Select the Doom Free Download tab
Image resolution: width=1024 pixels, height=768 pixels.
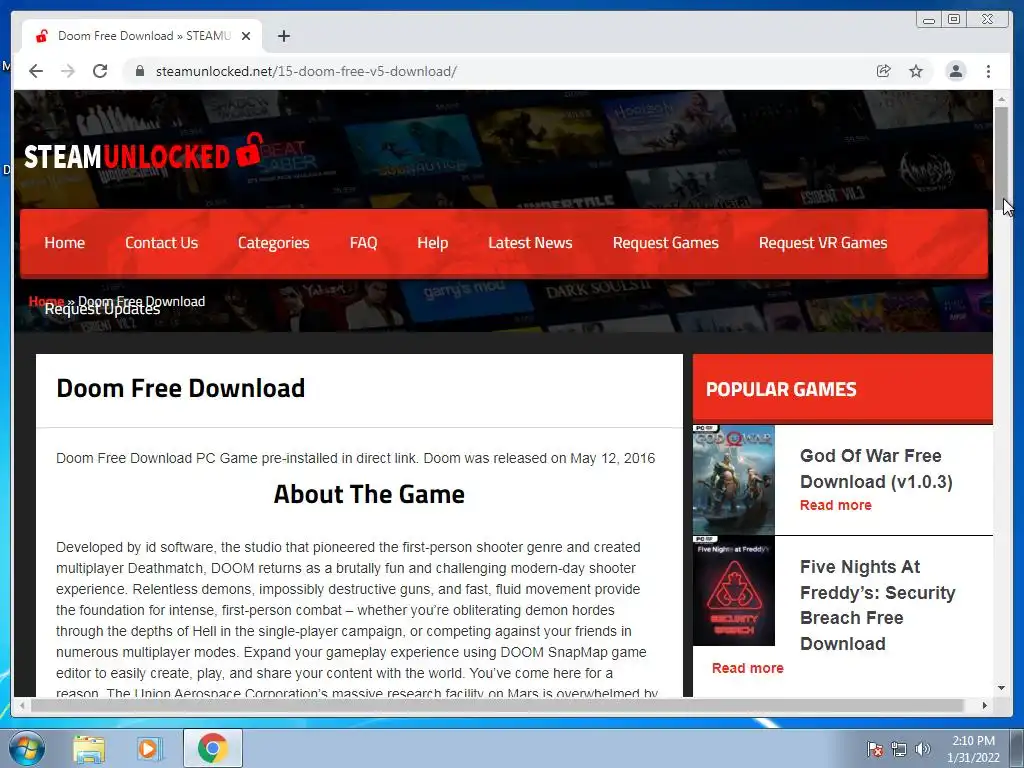coord(142,36)
